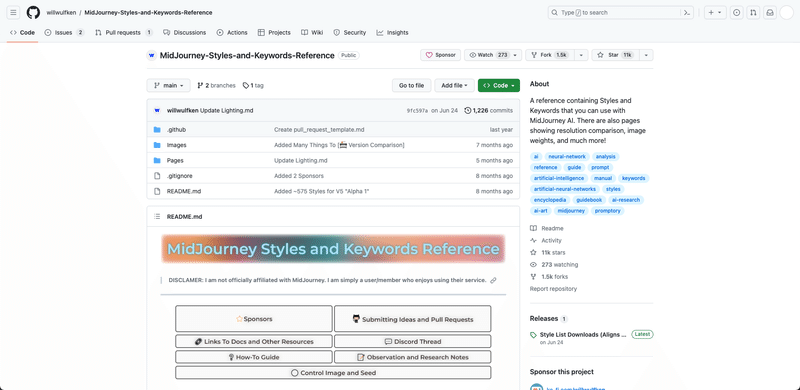Click the neural-network topic tag
800x390 pixels.
pos(567,157)
